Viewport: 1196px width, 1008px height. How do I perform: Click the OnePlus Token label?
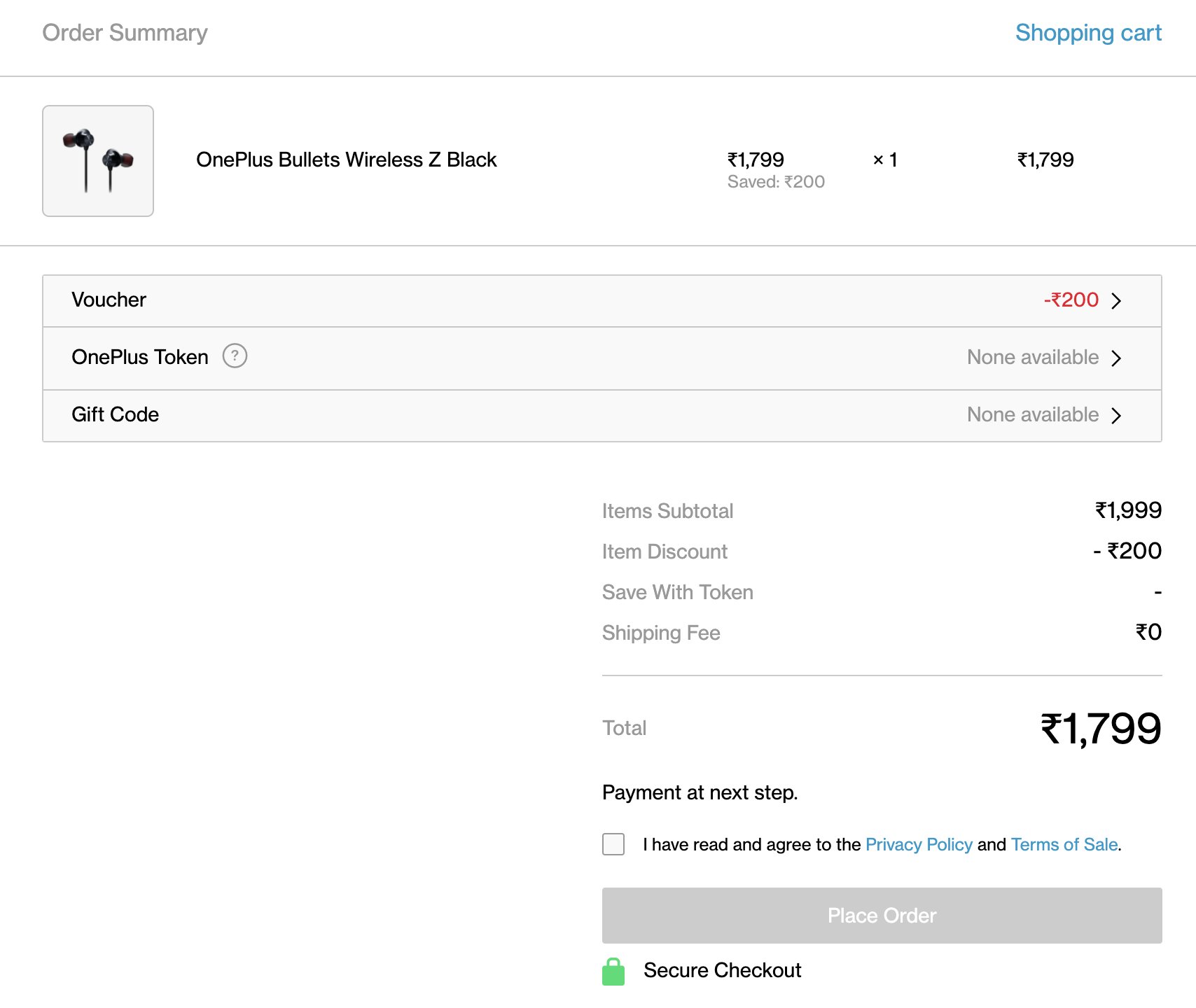140,357
